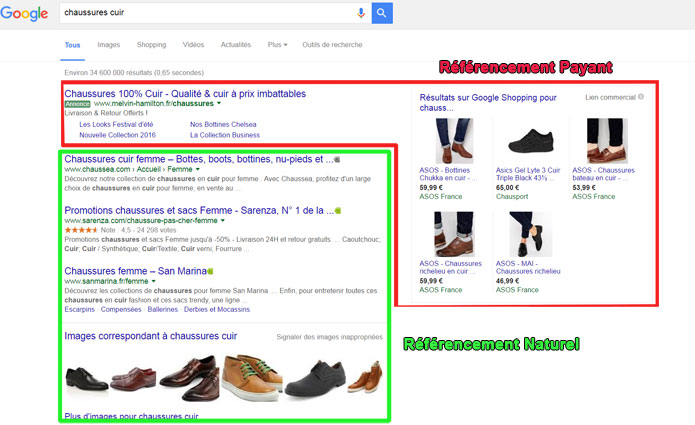The height and width of the screenshot is (425, 695).
Task: Open the Images correspondant à chaussures cuir link
Action: point(151,336)
